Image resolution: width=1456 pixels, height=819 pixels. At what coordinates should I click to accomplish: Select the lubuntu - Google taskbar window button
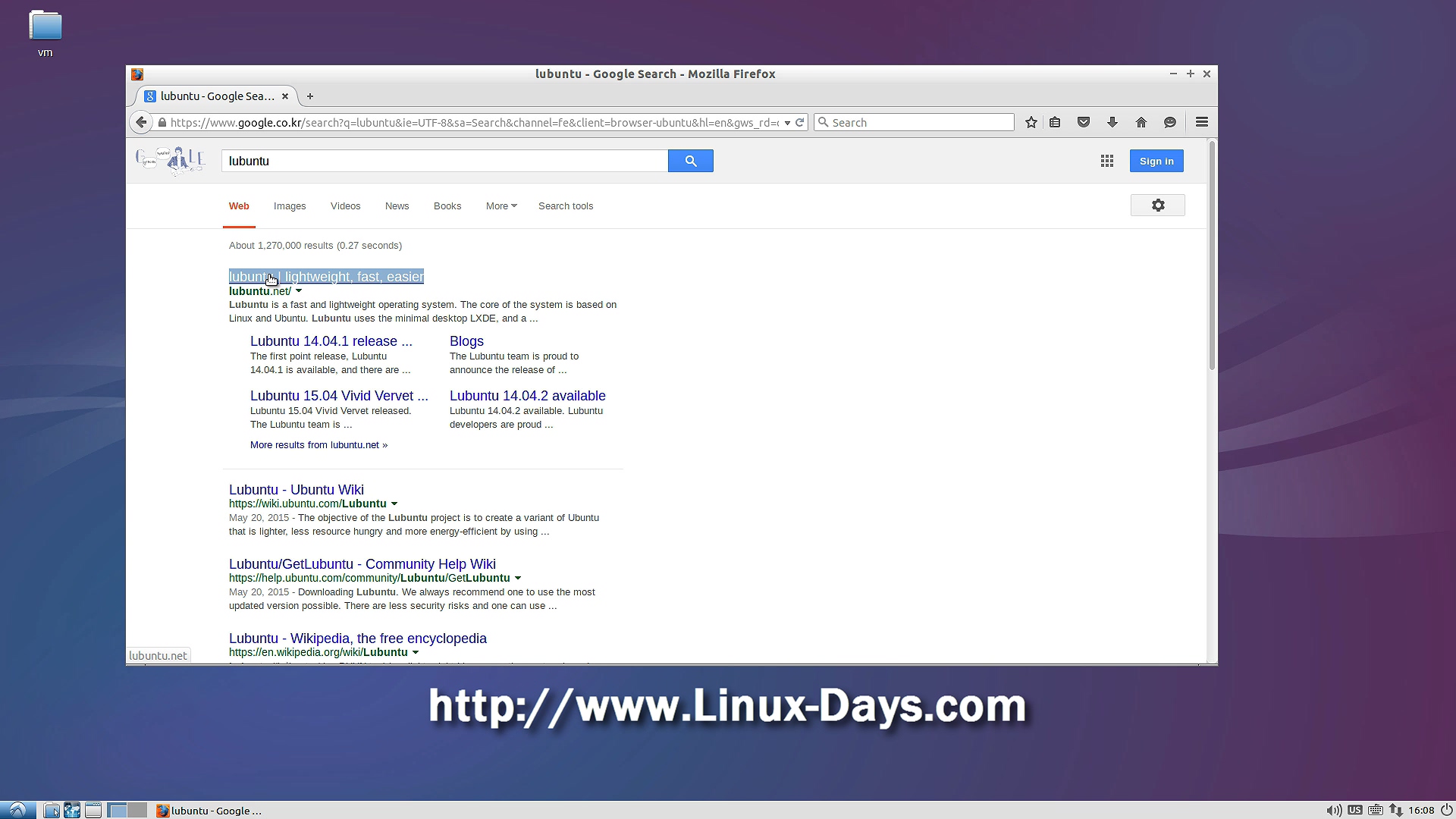[x=209, y=810]
